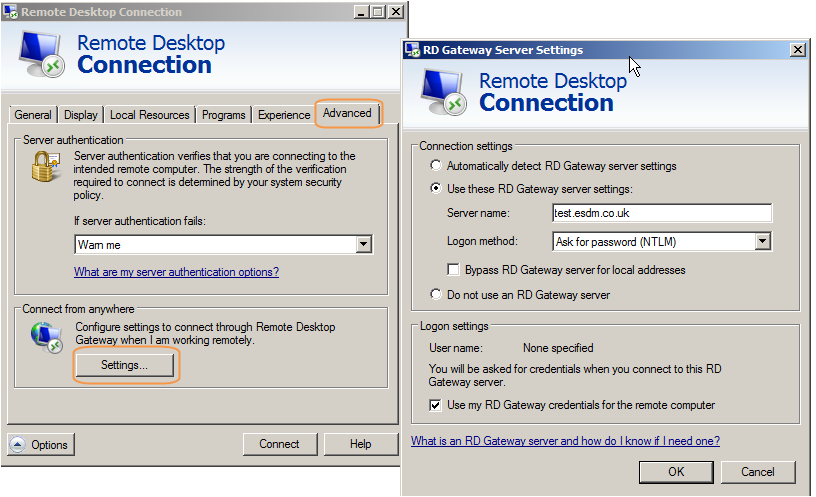
Task: Minimize the Remote Desktop Connection window
Action: [x=361, y=11]
